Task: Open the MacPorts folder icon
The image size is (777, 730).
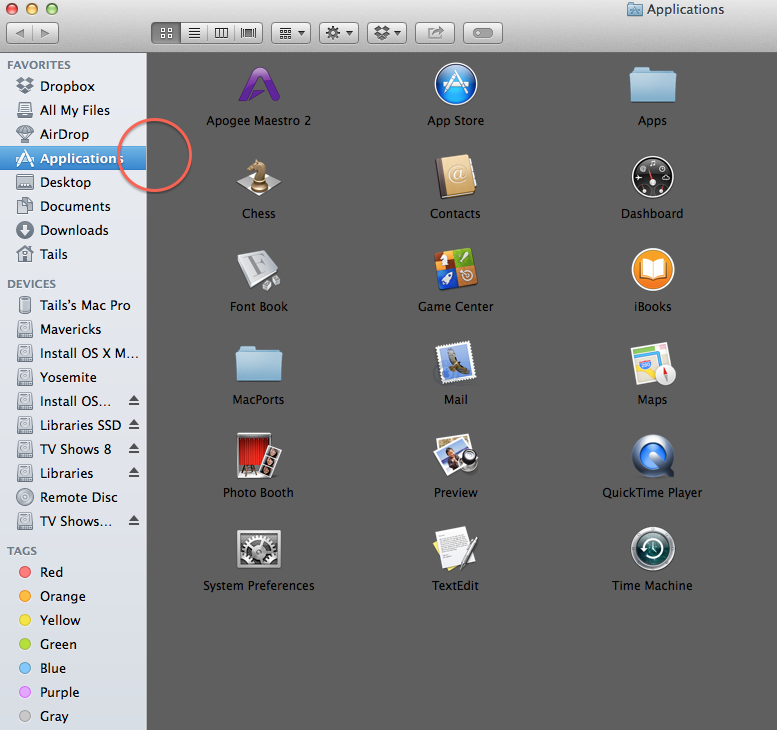Action: (x=259, y=363)
